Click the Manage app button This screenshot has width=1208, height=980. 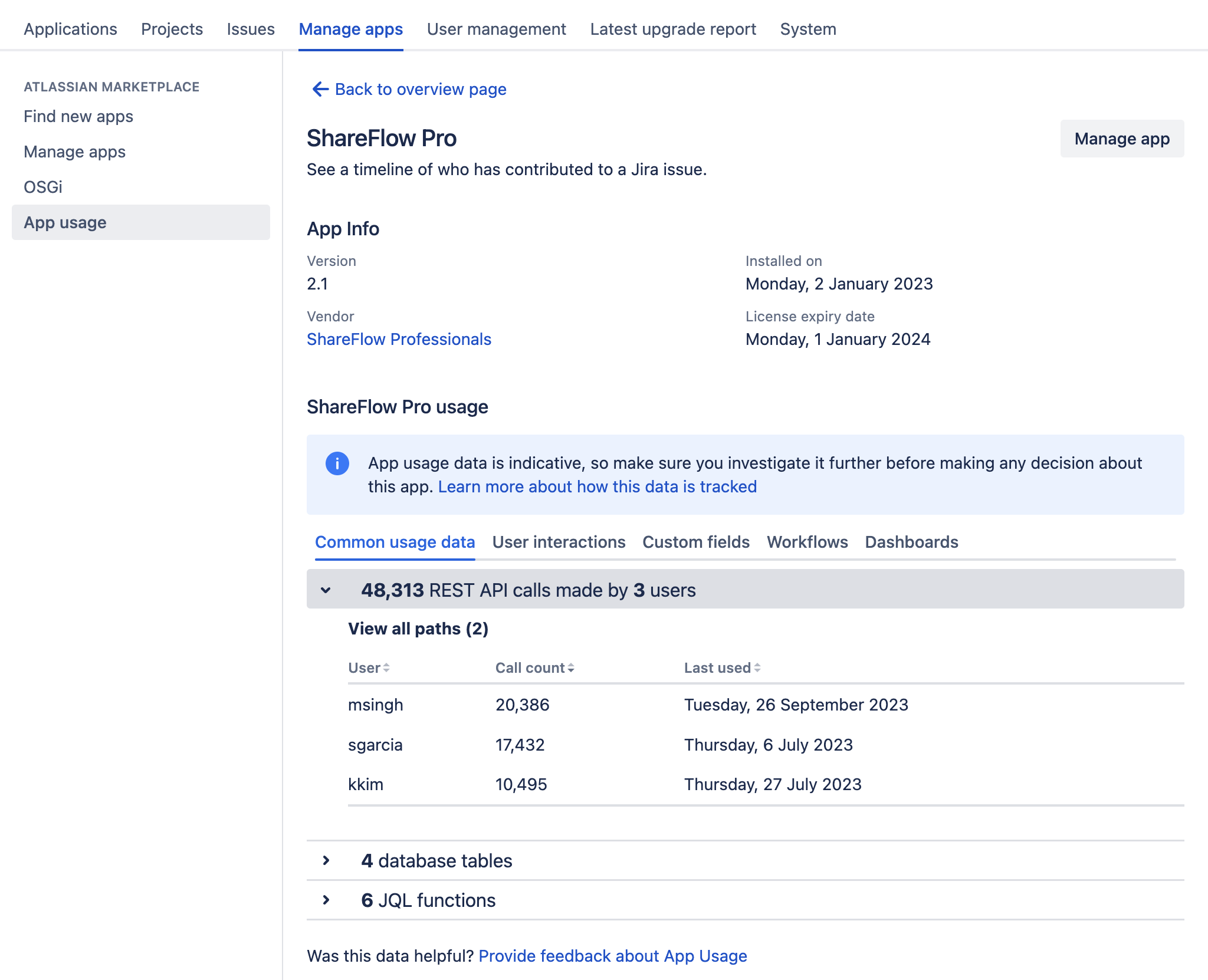coord(1122,139)
